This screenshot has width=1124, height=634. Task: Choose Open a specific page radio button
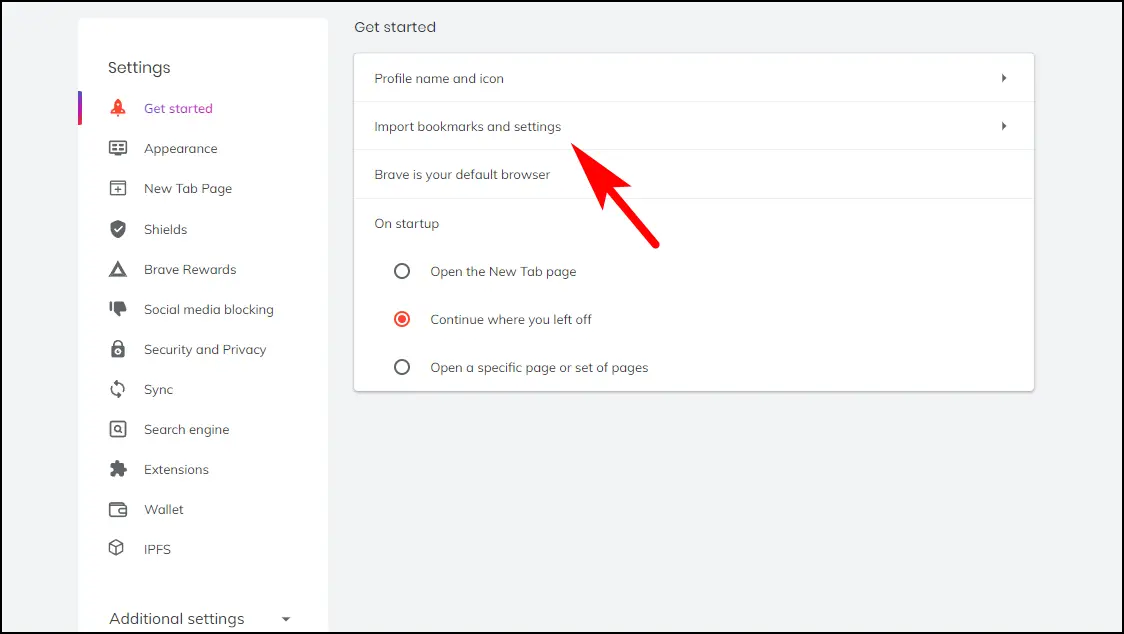(402, 367)
